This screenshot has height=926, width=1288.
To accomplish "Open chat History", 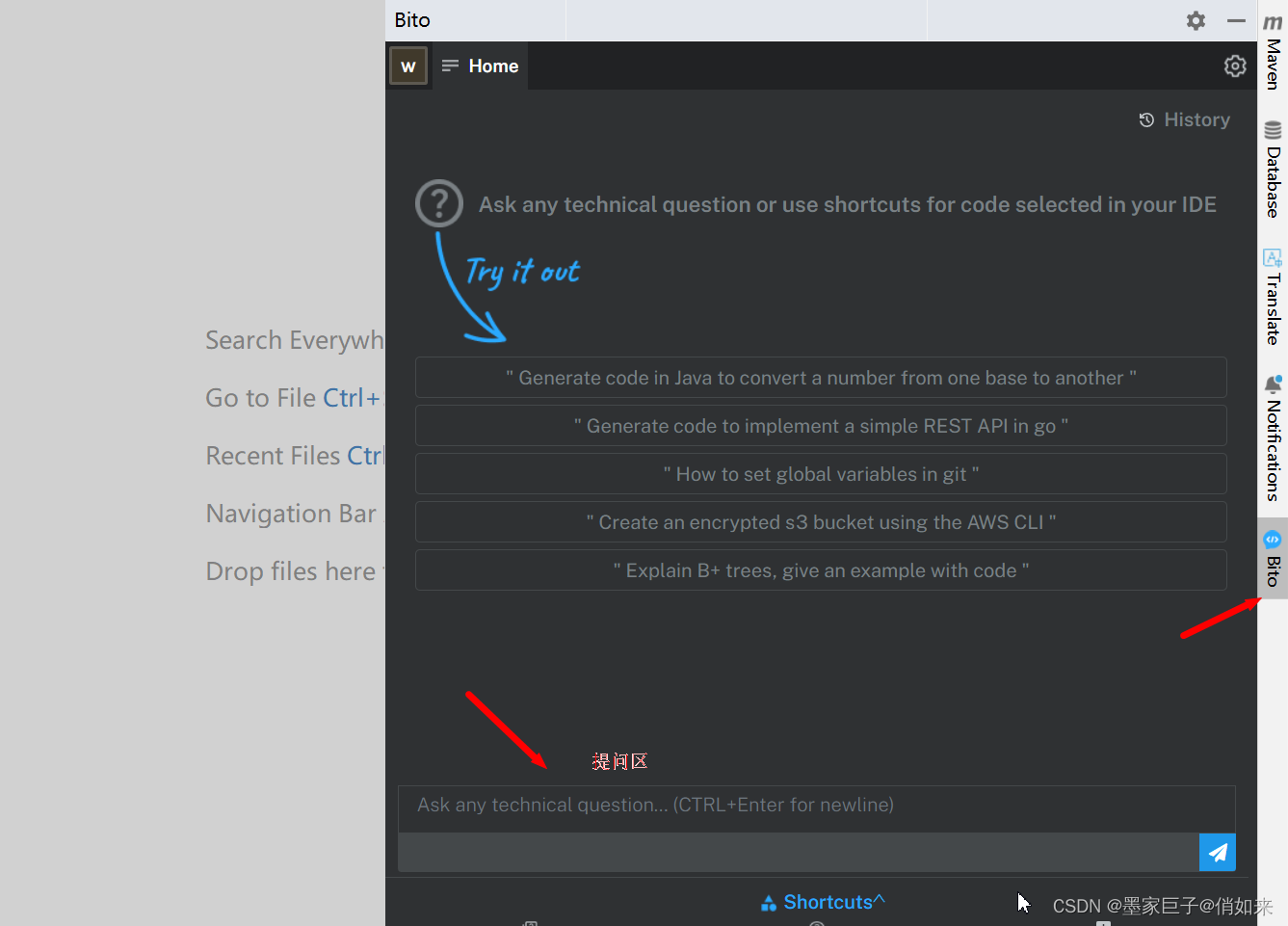I will coord(1184,119).
